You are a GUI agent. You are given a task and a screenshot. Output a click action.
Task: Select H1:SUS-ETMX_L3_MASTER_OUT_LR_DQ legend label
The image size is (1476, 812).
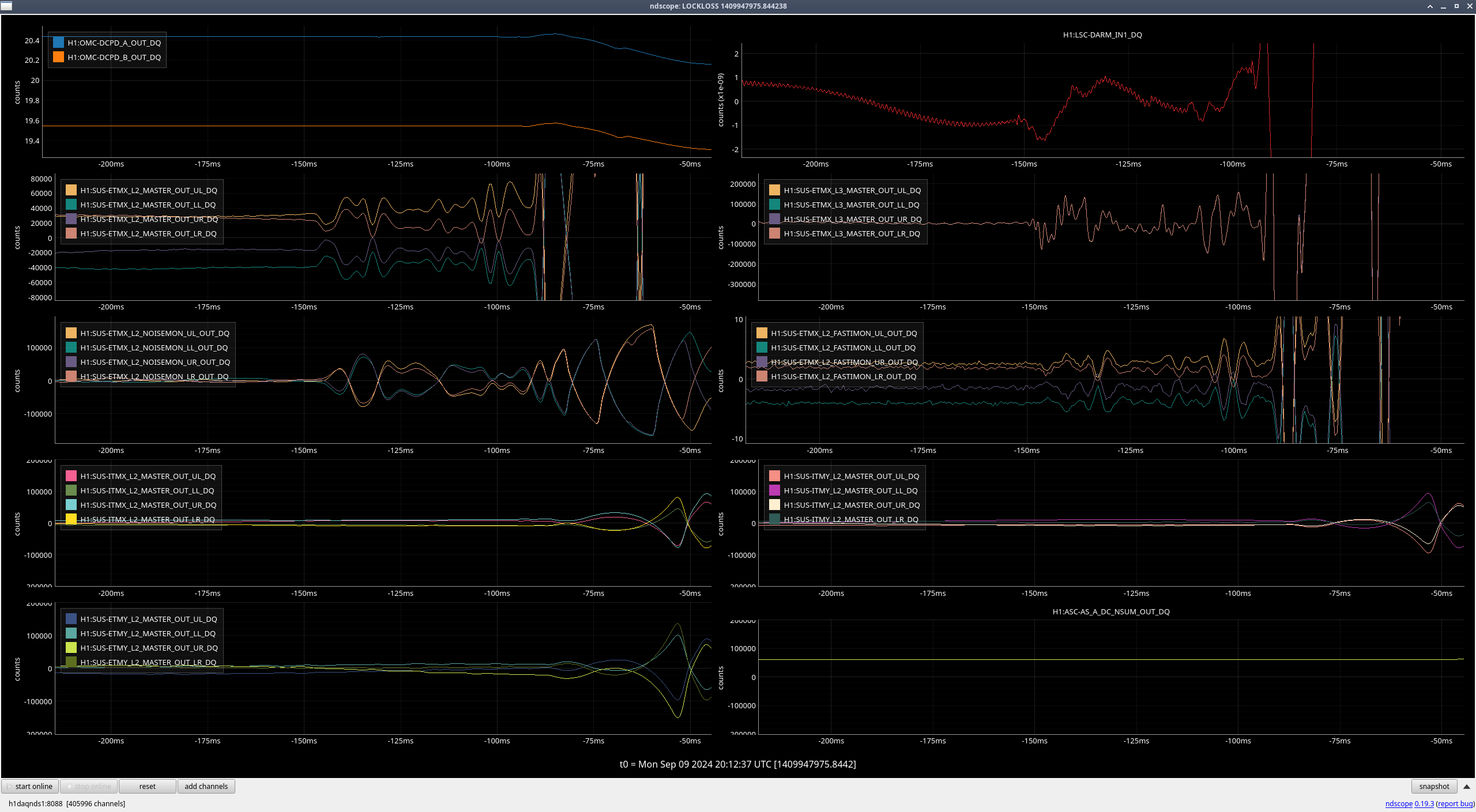click(x=852, y=234)
